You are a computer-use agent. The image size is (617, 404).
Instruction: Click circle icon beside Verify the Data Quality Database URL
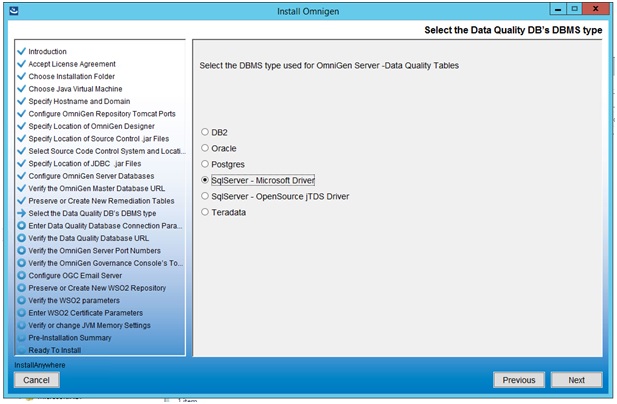21,238
